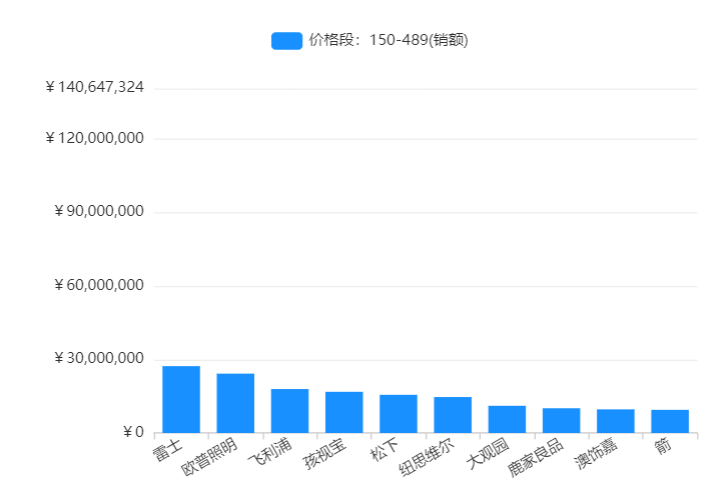Click the 雷士 x-axis label

pos(167,449)
